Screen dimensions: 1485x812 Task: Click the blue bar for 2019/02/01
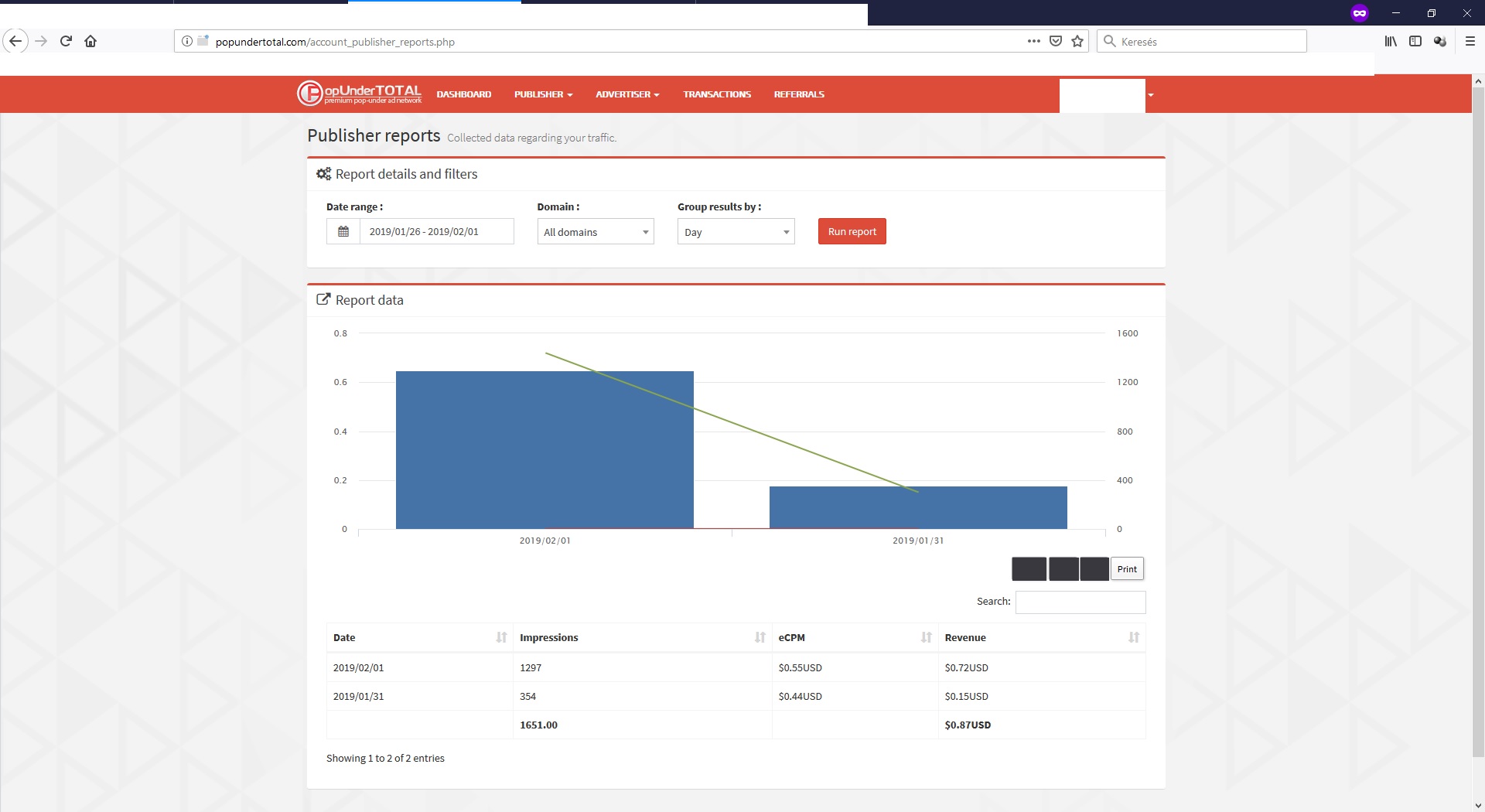544,450
